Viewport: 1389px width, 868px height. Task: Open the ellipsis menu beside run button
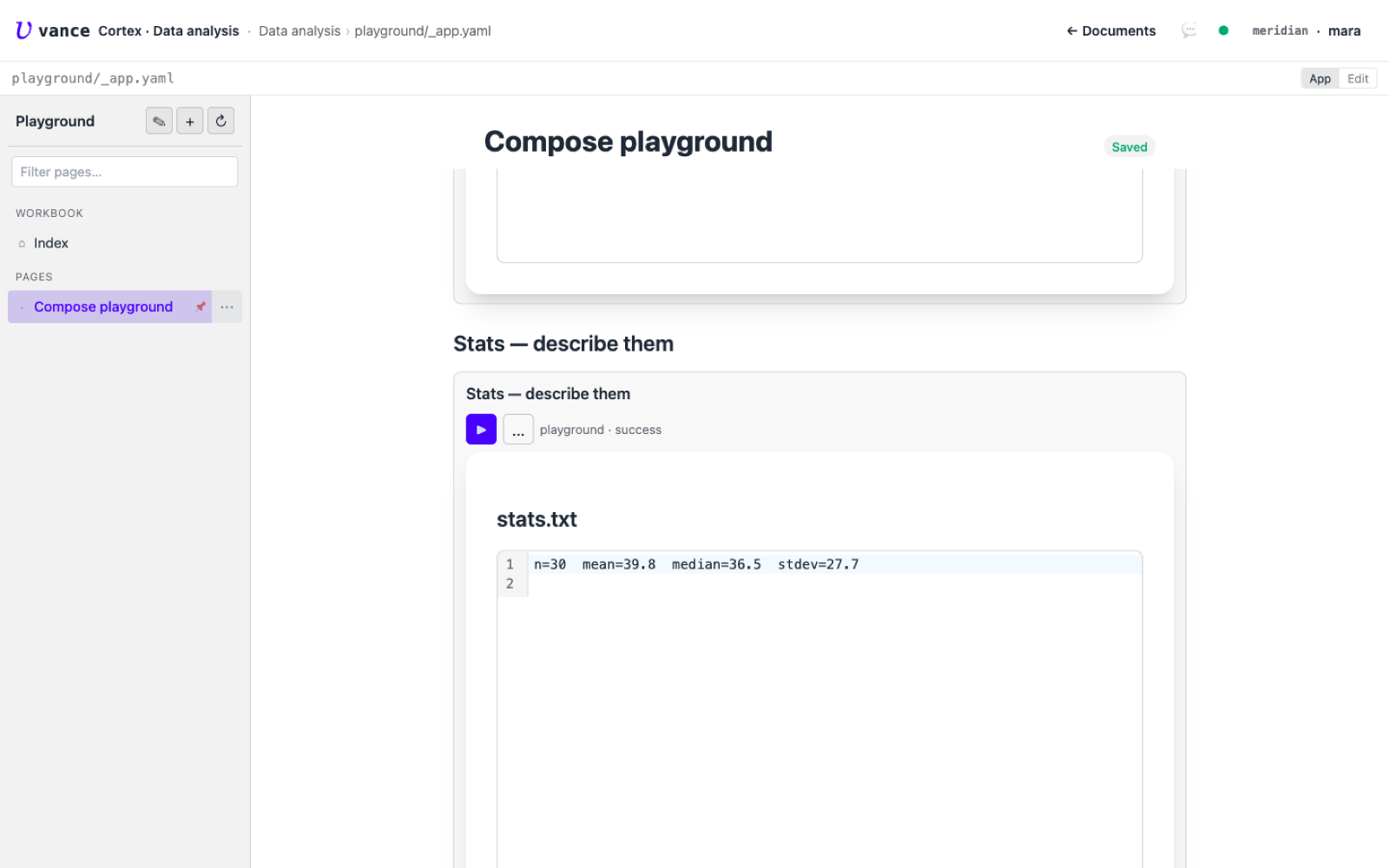[x=518, y=430]
